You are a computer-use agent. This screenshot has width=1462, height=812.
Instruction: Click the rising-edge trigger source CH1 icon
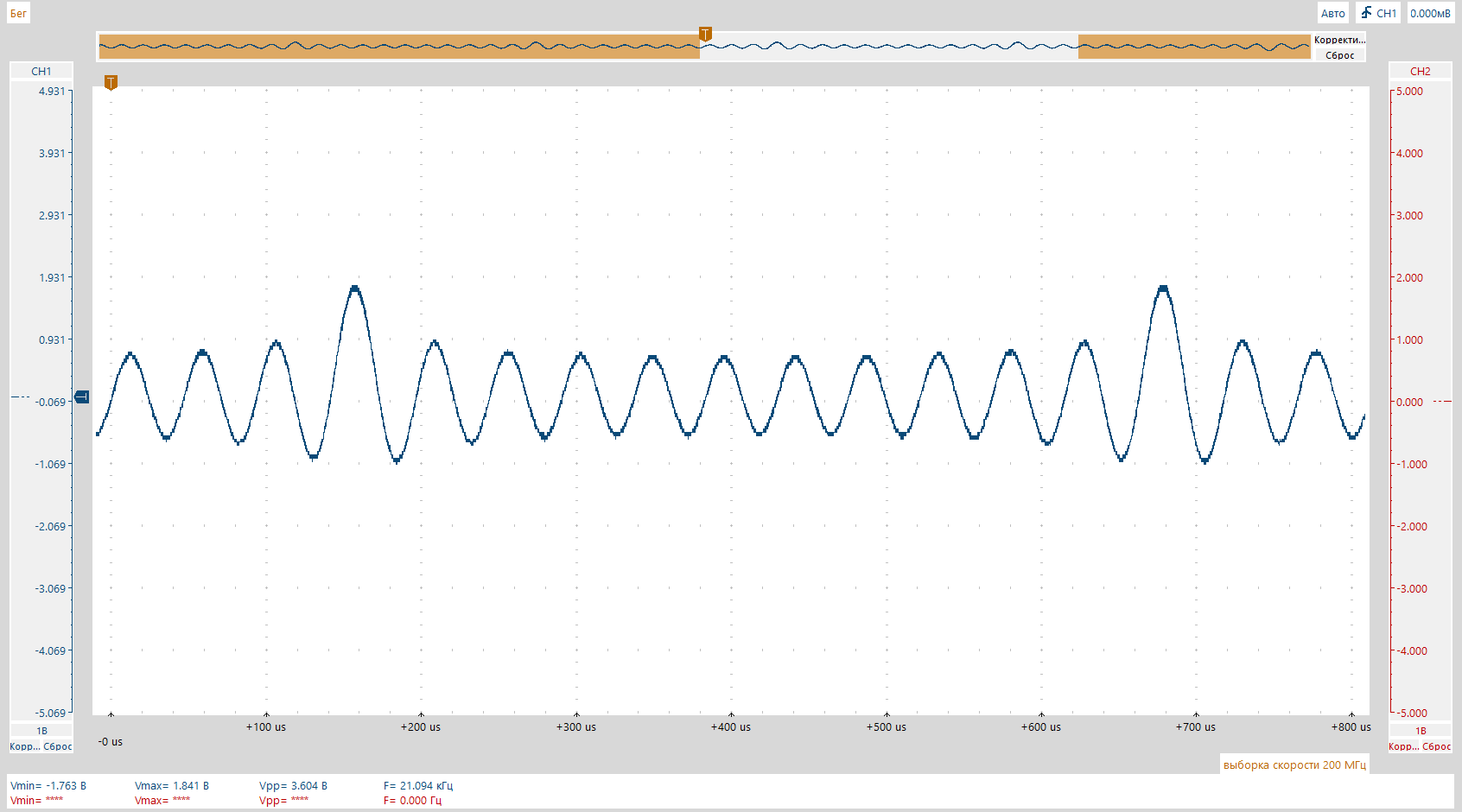click(x=1378, y=13)
